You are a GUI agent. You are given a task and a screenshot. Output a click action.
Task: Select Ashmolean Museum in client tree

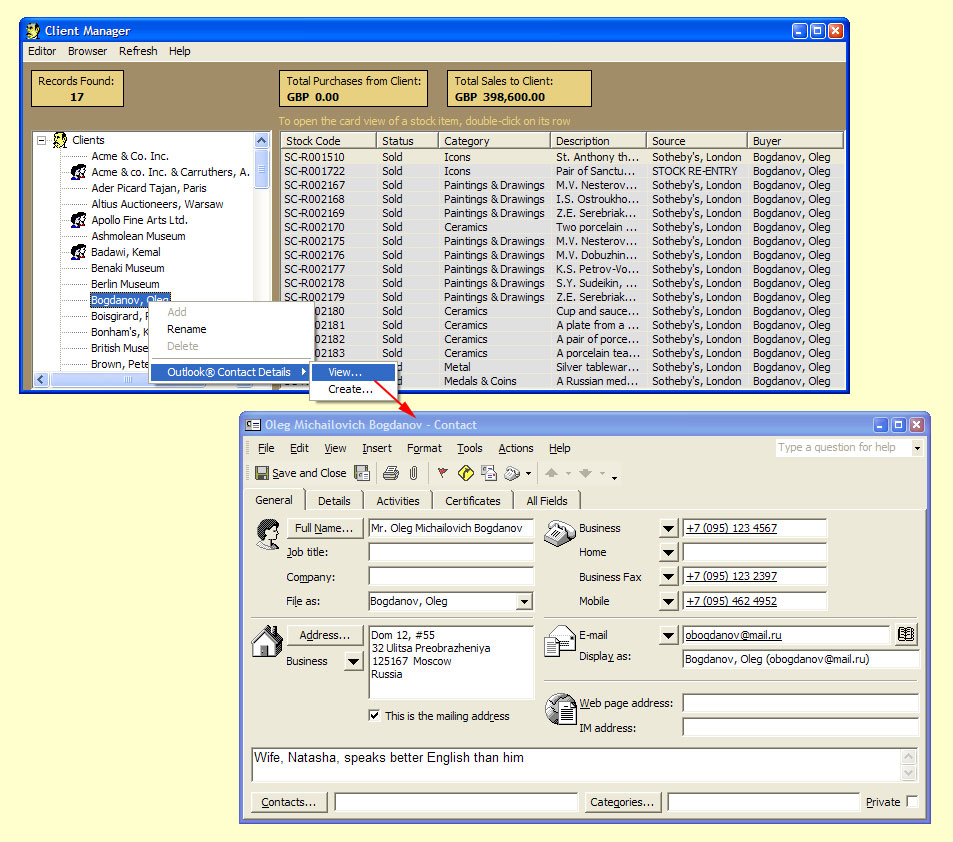coord(138,236)
